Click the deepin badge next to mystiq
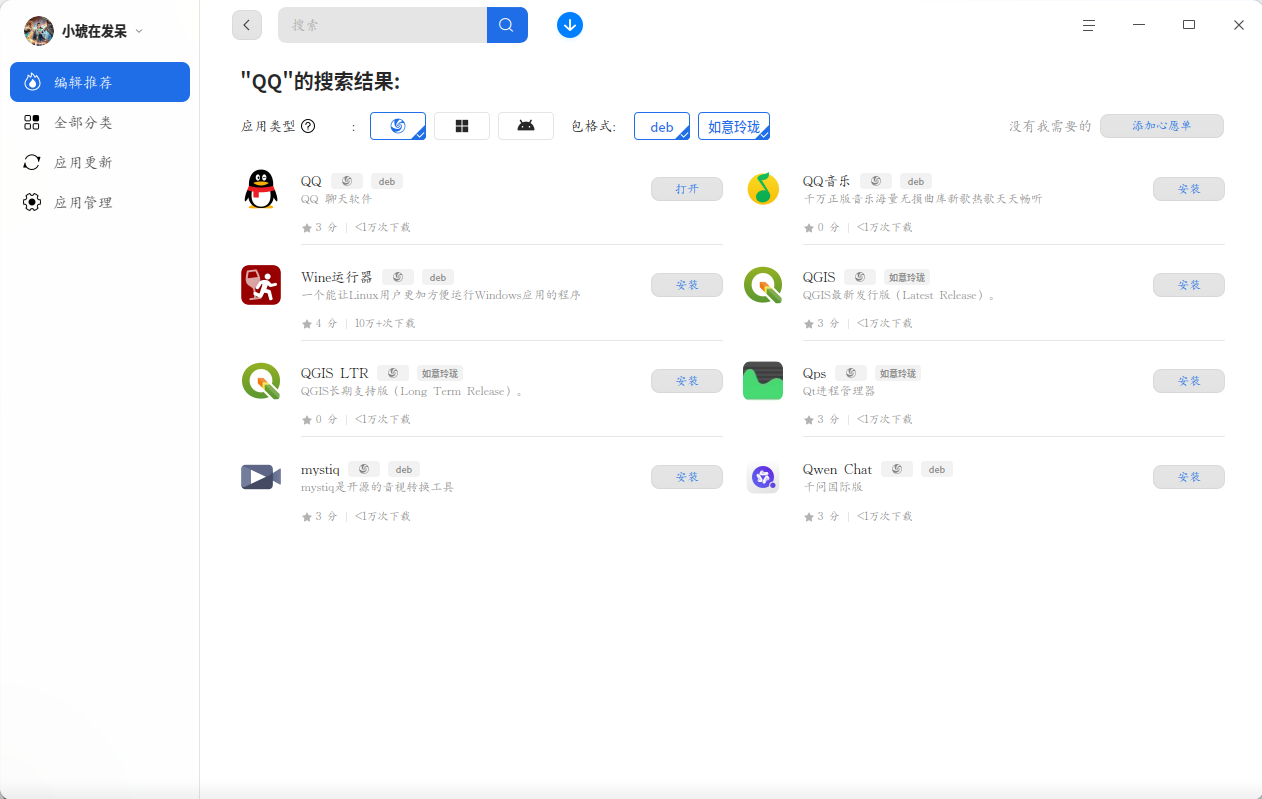 click(x=364, y=469)
